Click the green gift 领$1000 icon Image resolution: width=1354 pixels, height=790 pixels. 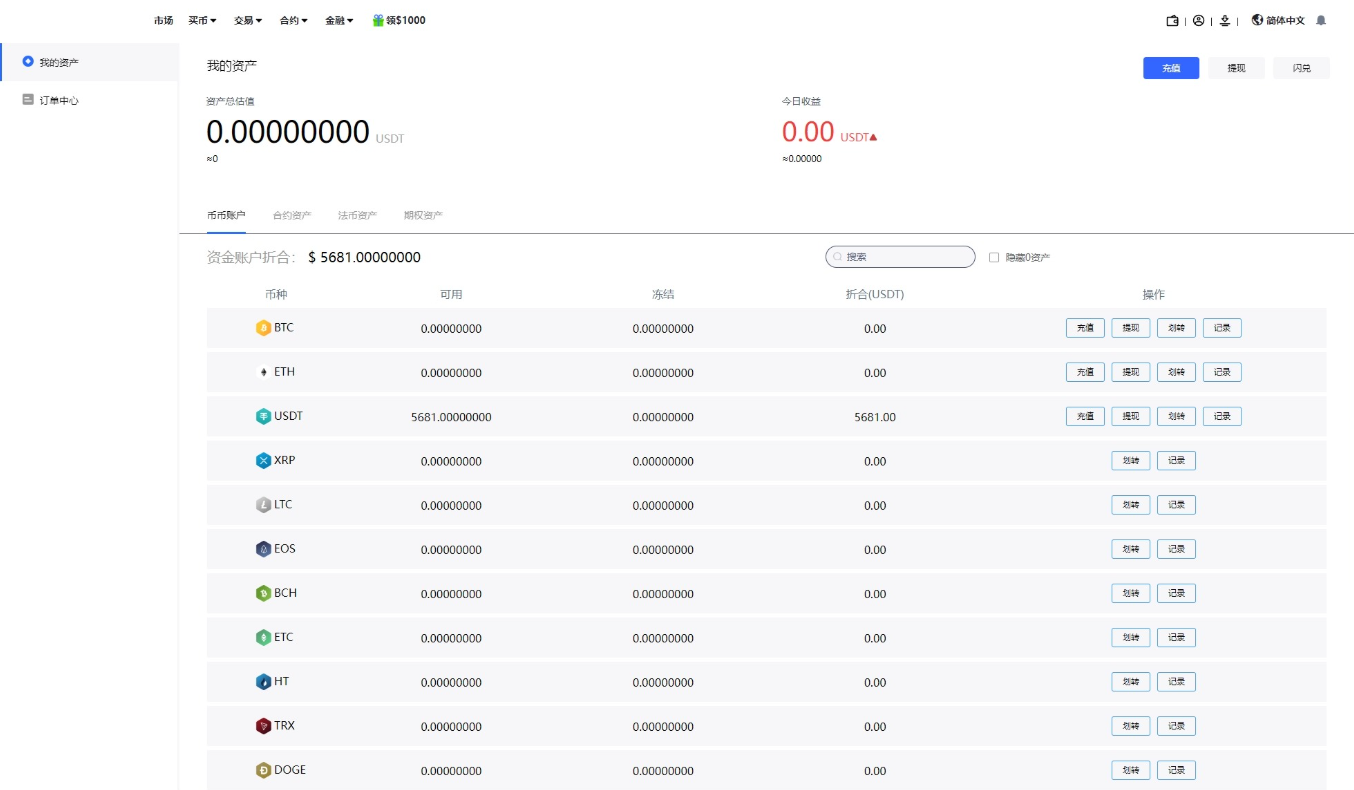click(x=378, y=20)
